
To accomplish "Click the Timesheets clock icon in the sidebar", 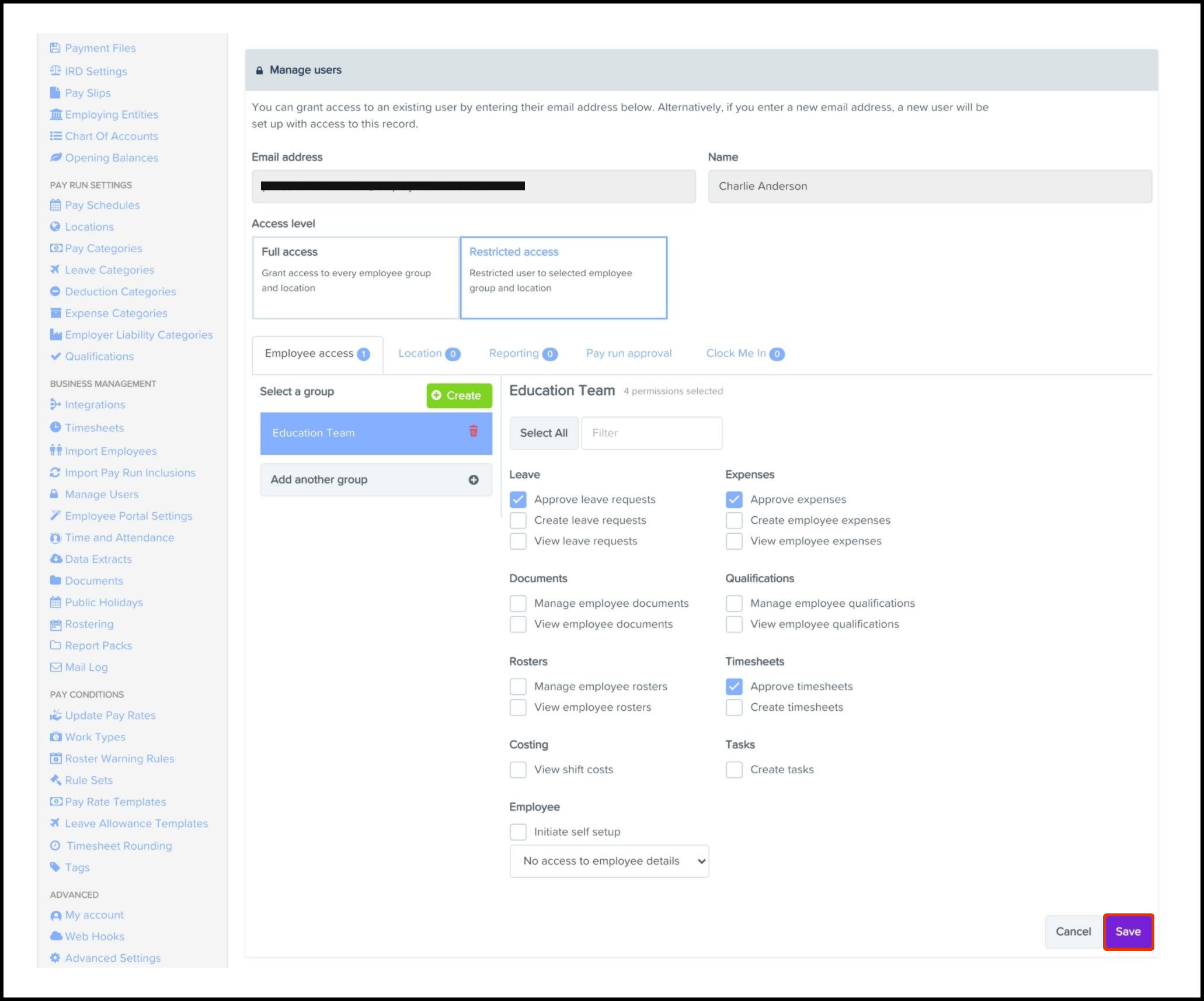I will pos(55,427).
